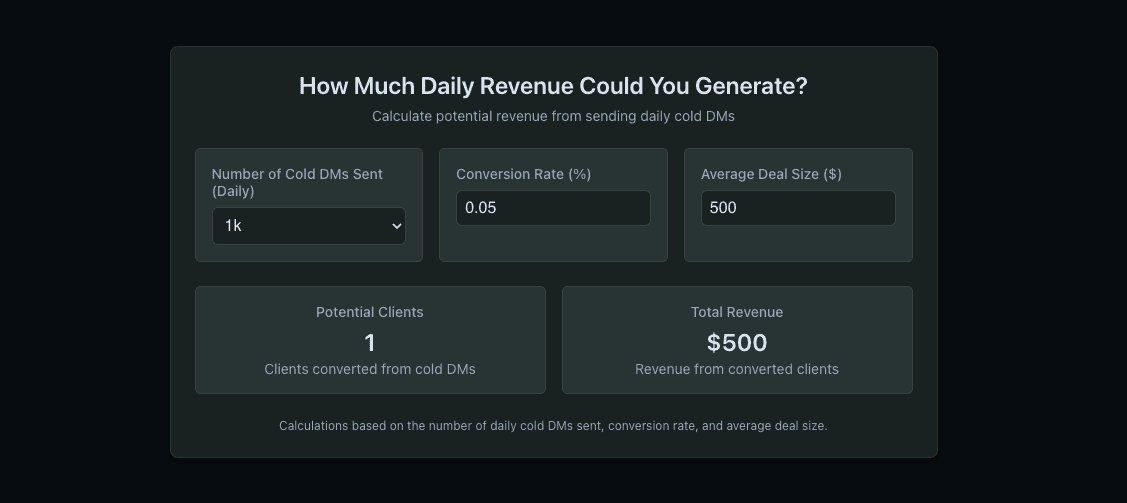
Task: Open the Cold DMs Sent dropdown
Action: pos(308,226)
